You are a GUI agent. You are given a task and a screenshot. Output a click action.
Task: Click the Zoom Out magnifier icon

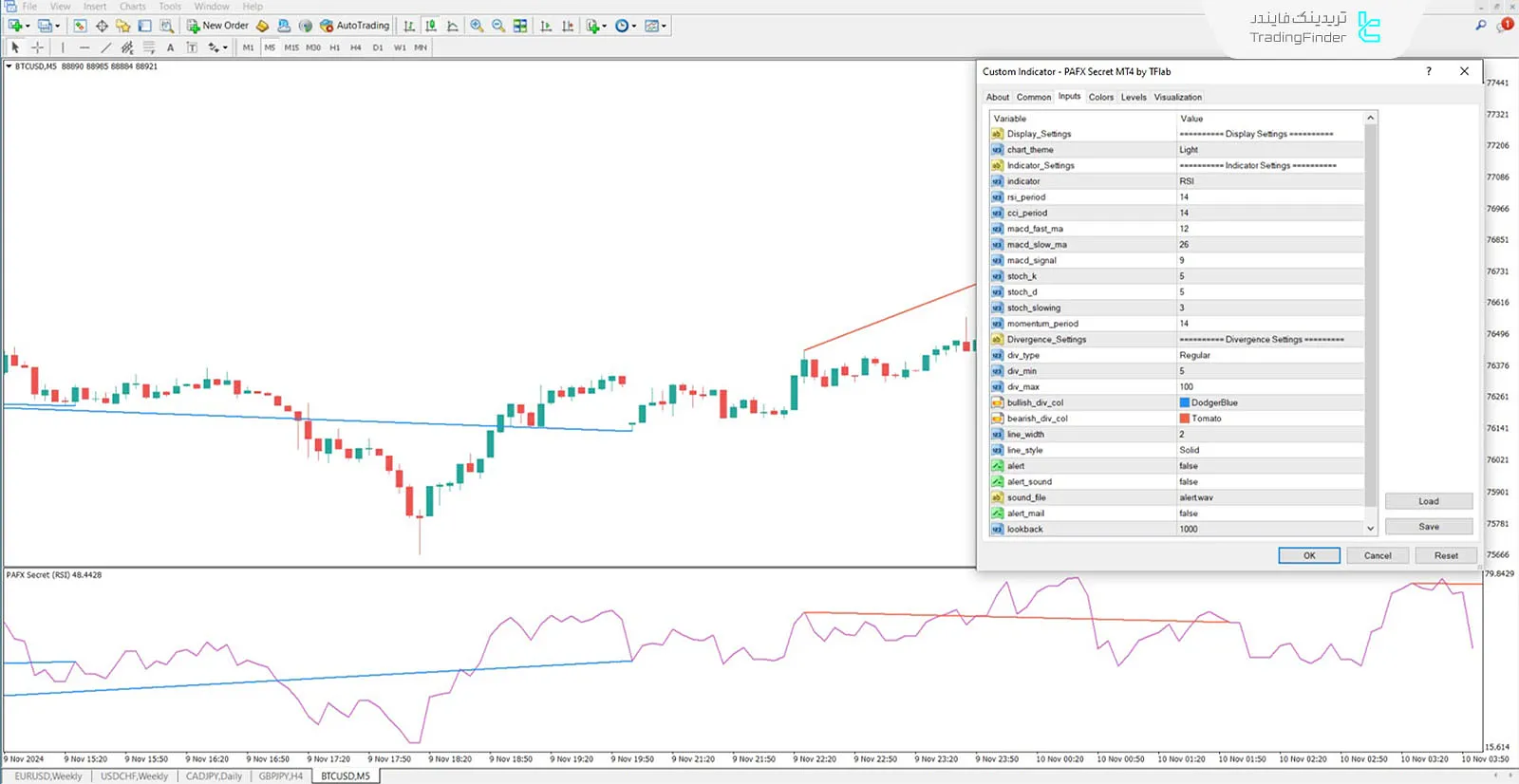498,26
